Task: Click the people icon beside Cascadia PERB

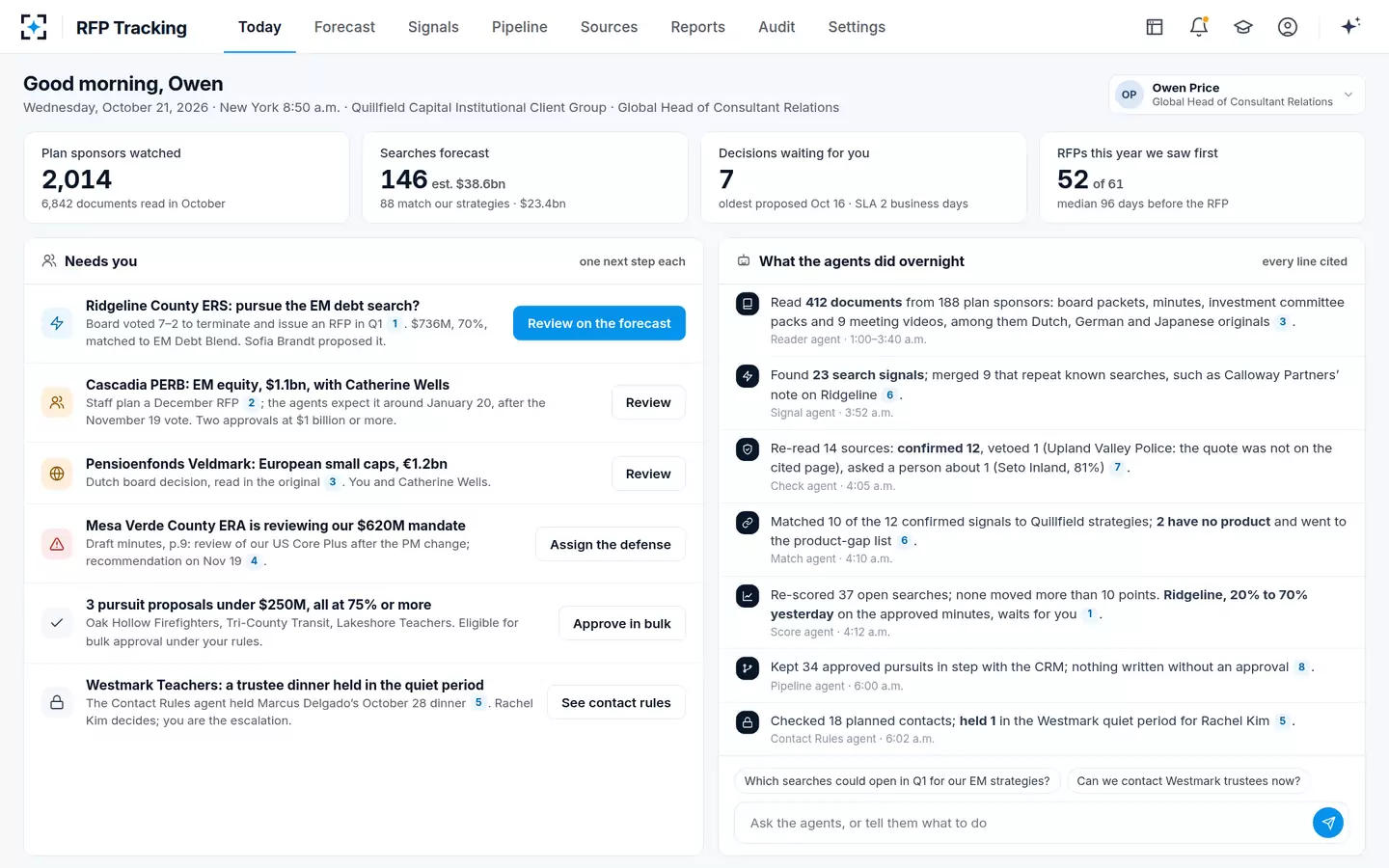Action: pyautogui.click(x=57, y=402)
